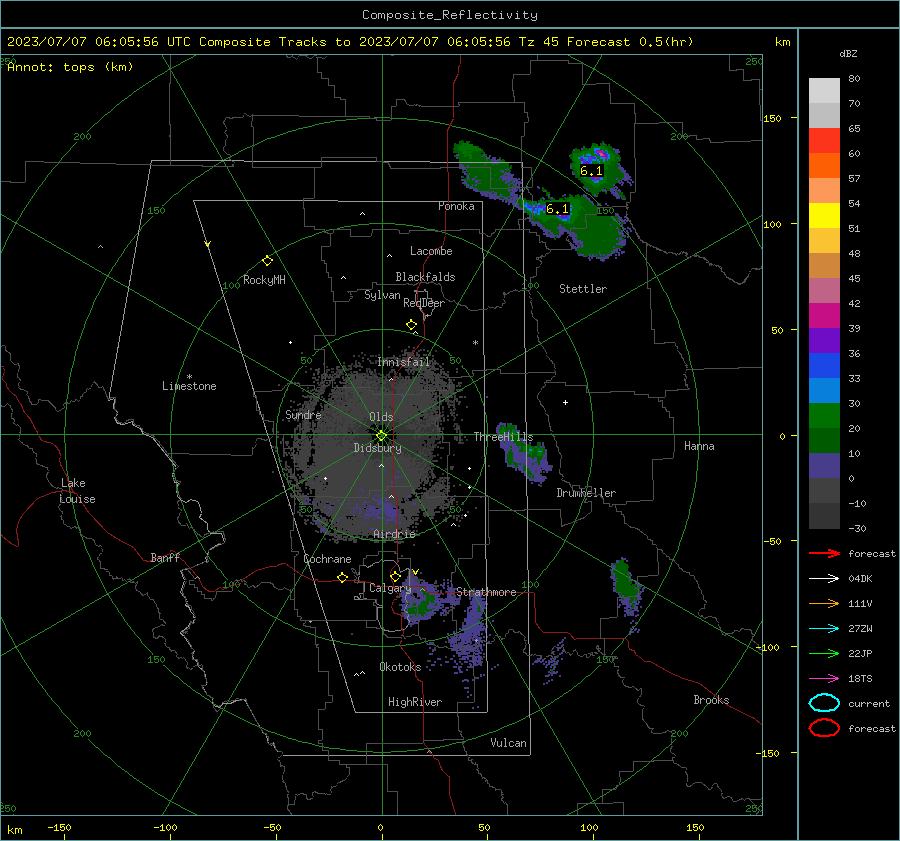Click the HighRiver label

click(415, 702)
